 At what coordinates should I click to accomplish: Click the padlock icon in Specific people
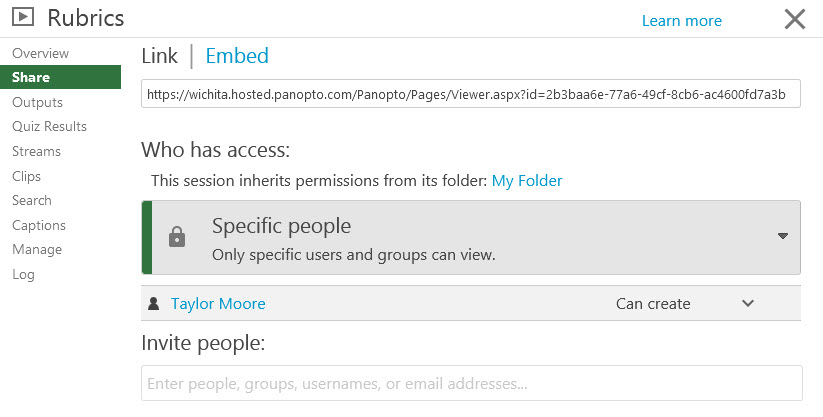(177, 237)
